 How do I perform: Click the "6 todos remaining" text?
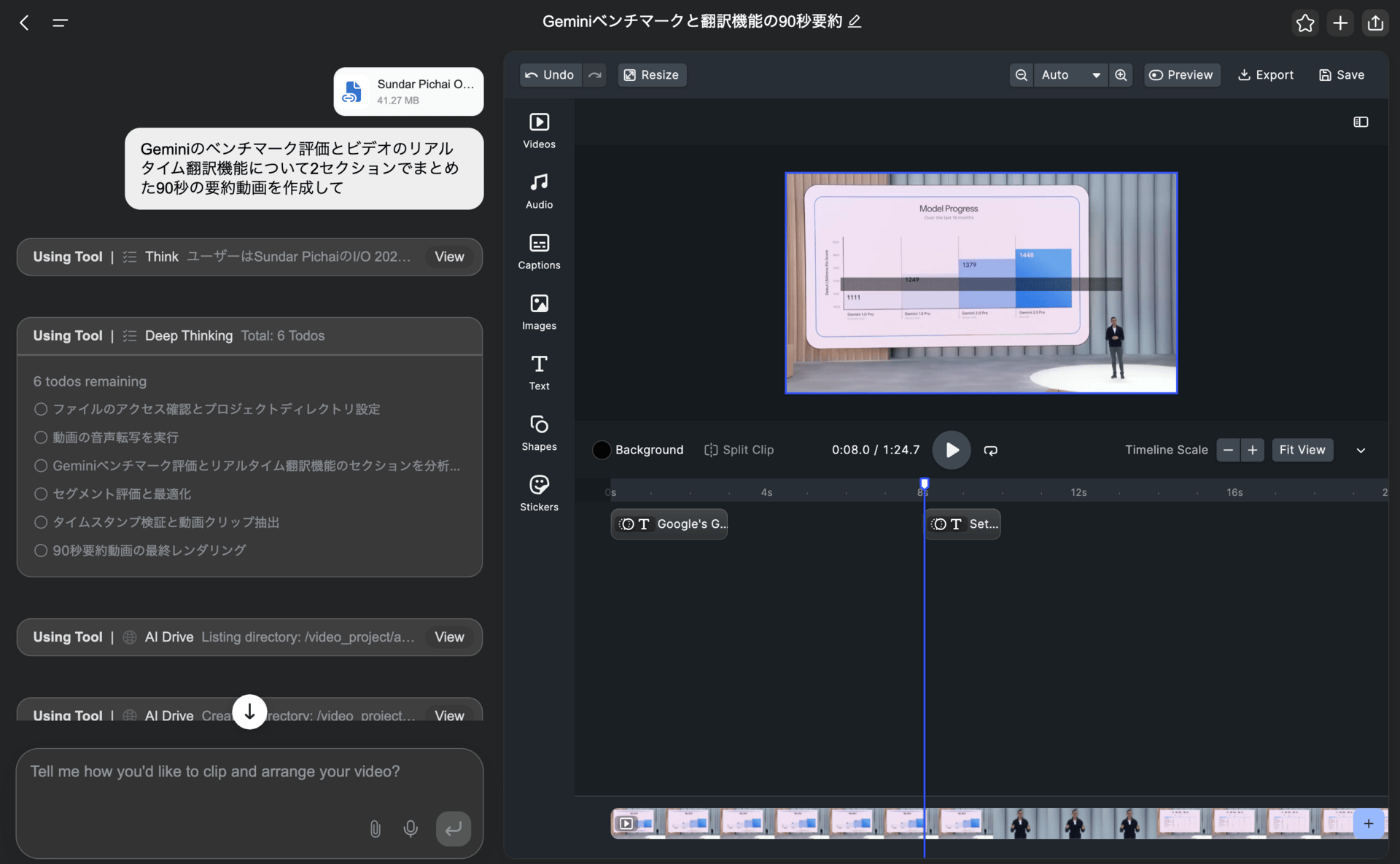pos(90,381)
